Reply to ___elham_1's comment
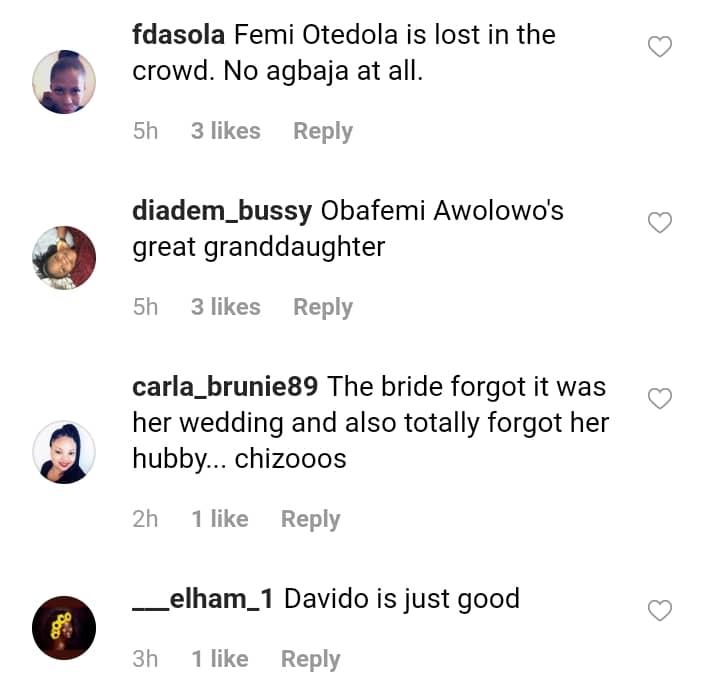The height and width of the screenshot is (691, 720). (310, 659)
